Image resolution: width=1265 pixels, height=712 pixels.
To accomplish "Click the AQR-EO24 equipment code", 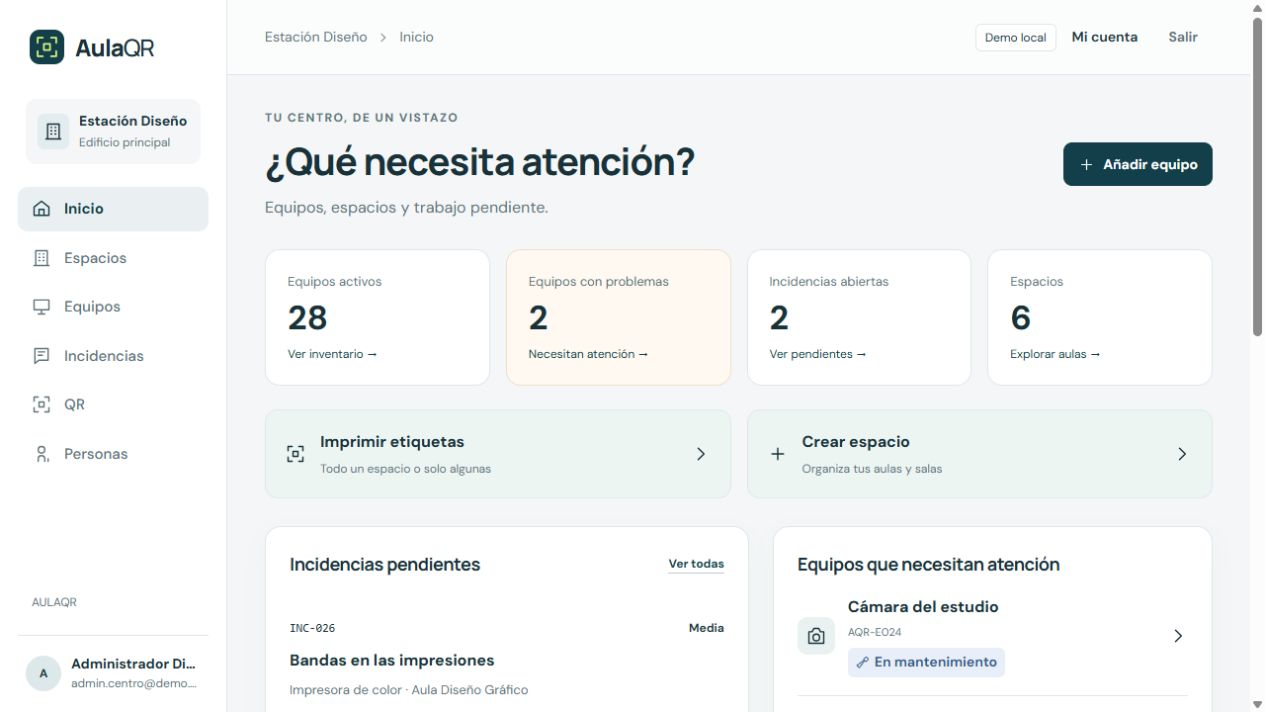I will pos(875,632).
